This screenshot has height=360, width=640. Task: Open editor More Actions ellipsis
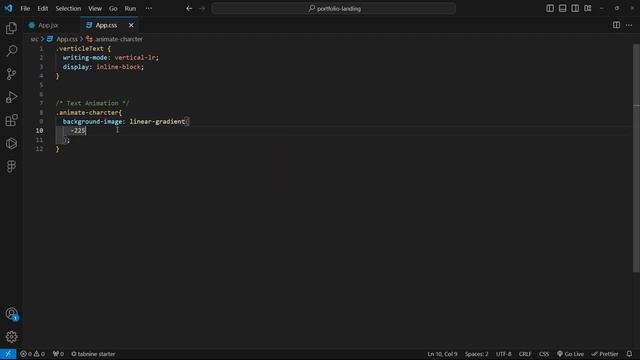[629, 25]
